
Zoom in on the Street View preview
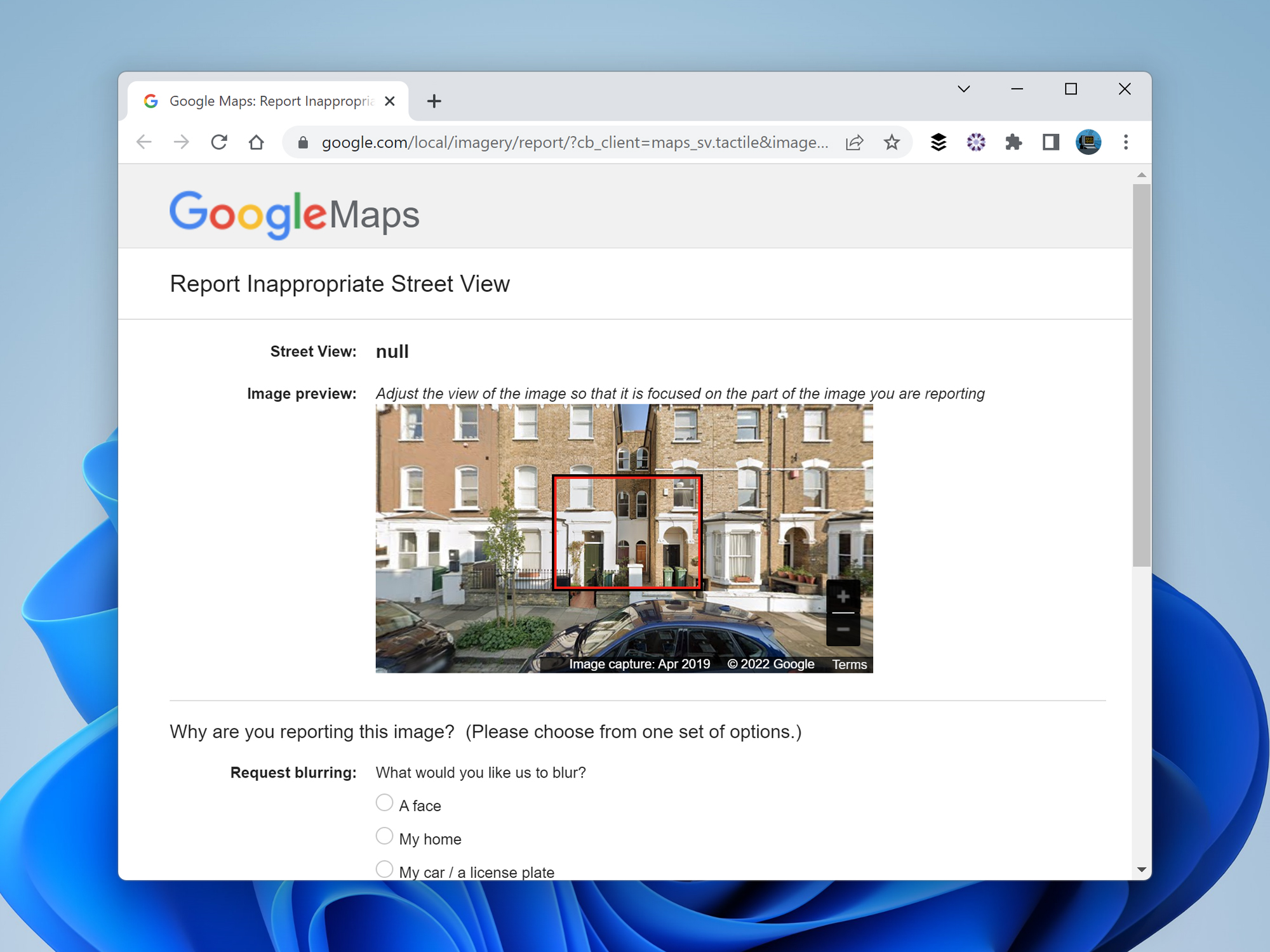pyautogui.click(x=843, y=595)
